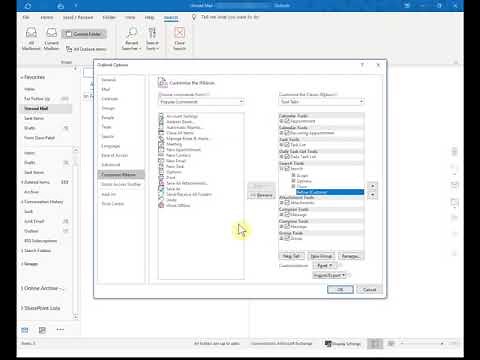The image size is (480, 360).
Task: Select Current Folder scope in ribbon
Action: [x=84, y=34]
